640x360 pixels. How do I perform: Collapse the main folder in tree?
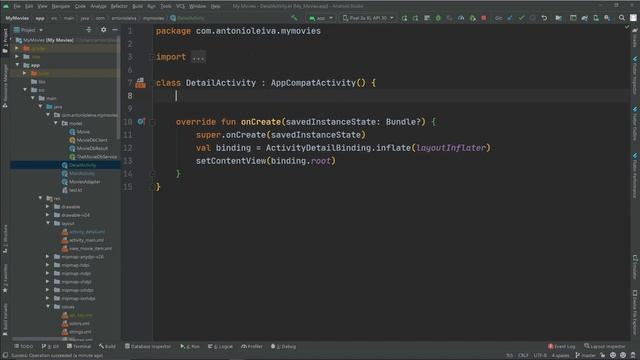pos(33,98)
